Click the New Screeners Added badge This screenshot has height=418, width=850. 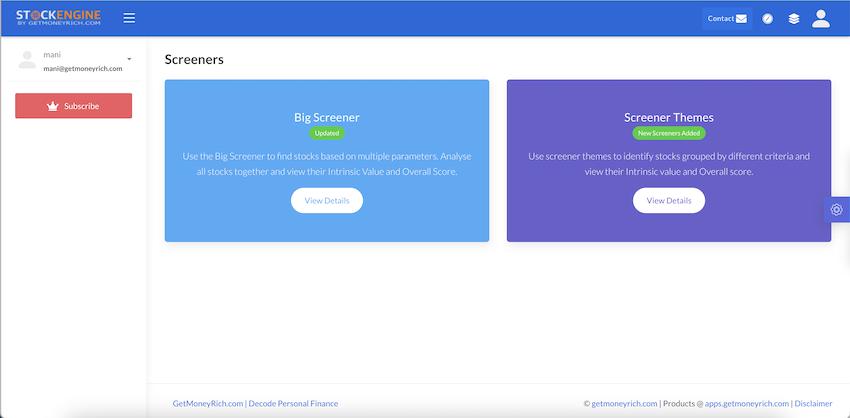point(669,133)
